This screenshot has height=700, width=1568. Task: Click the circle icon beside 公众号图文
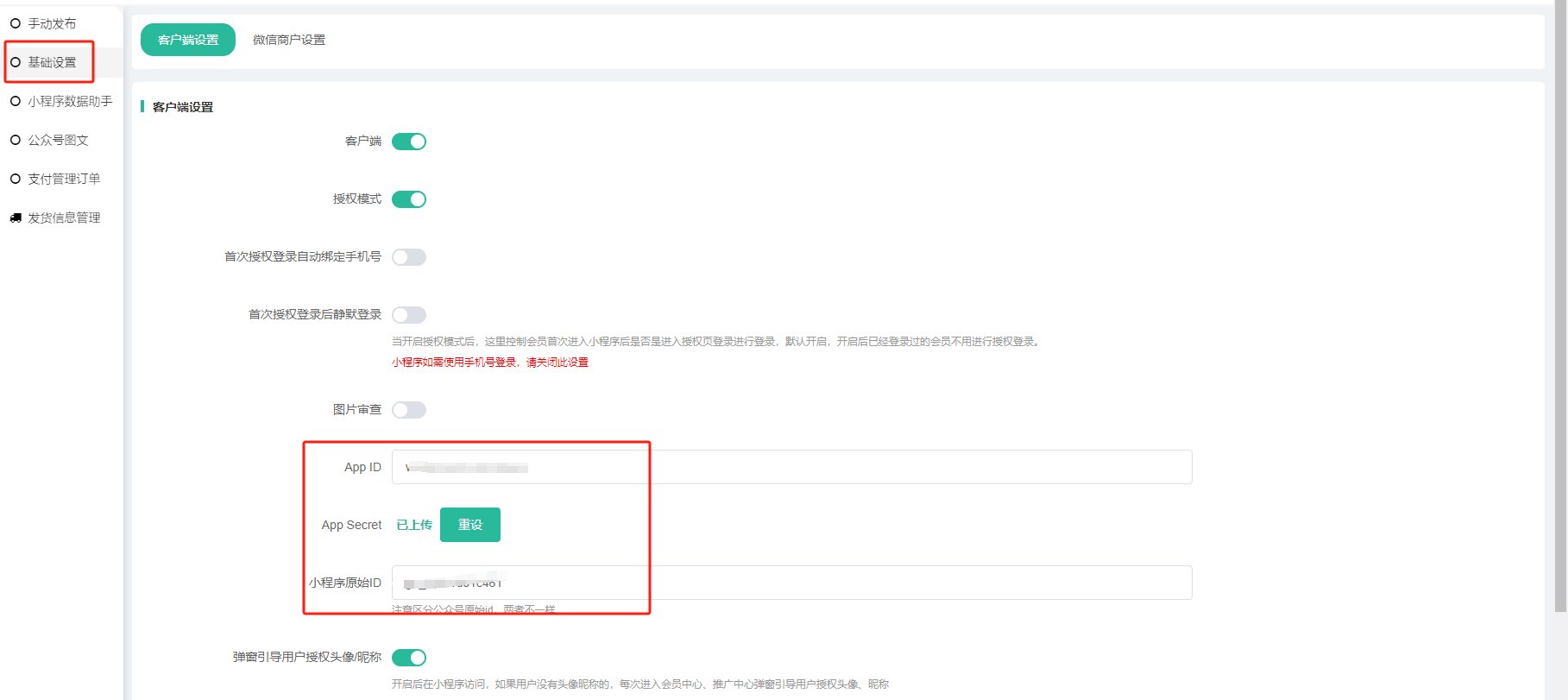tap(16, 140)
